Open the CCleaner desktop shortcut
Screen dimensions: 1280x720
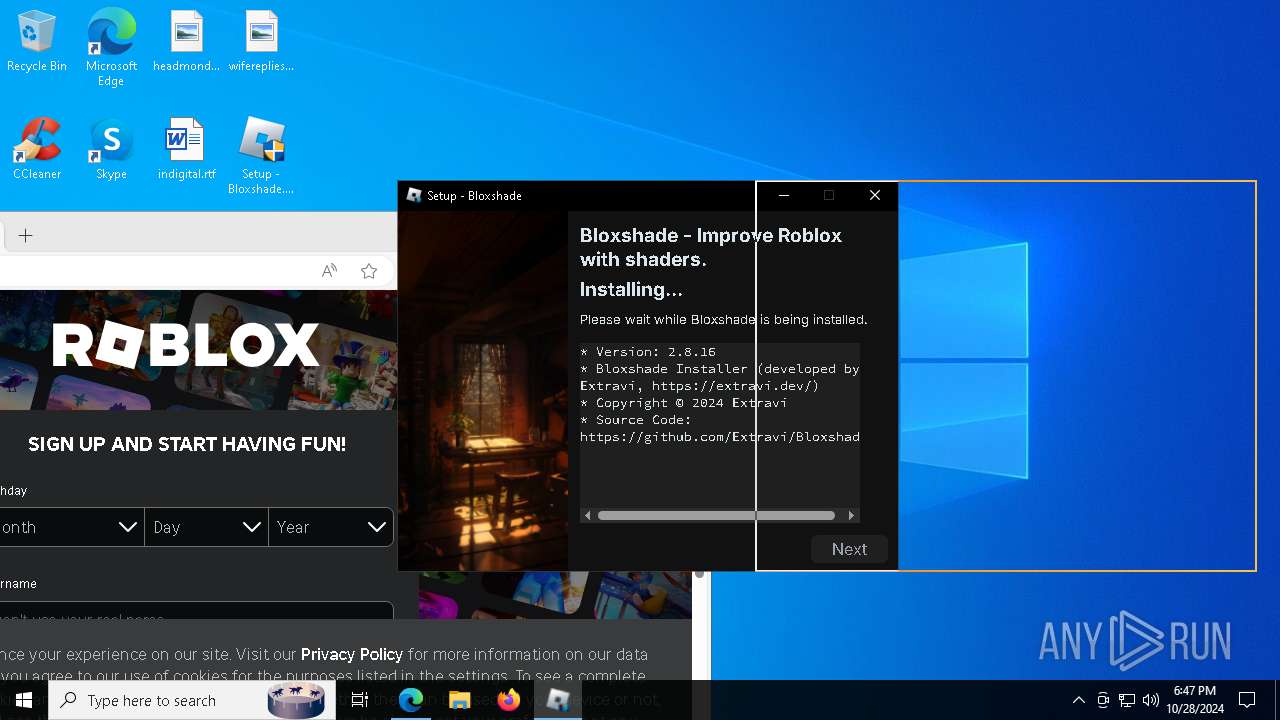(x=37, y=149)
